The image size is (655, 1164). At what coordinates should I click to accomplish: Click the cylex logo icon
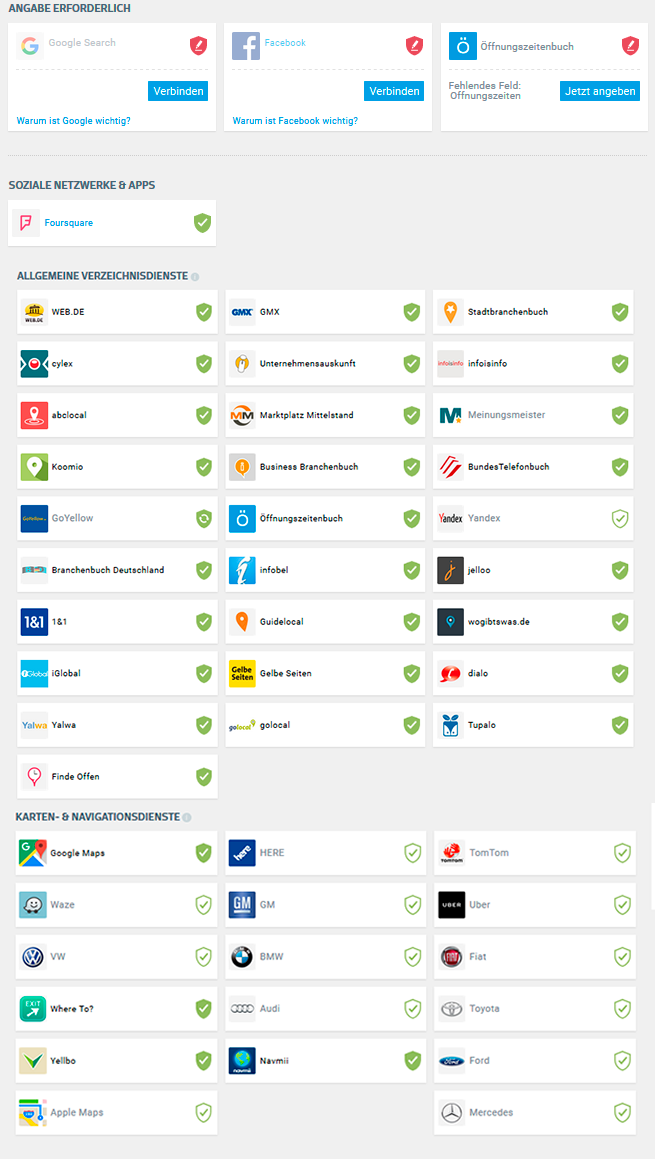[x=34, y=364]
